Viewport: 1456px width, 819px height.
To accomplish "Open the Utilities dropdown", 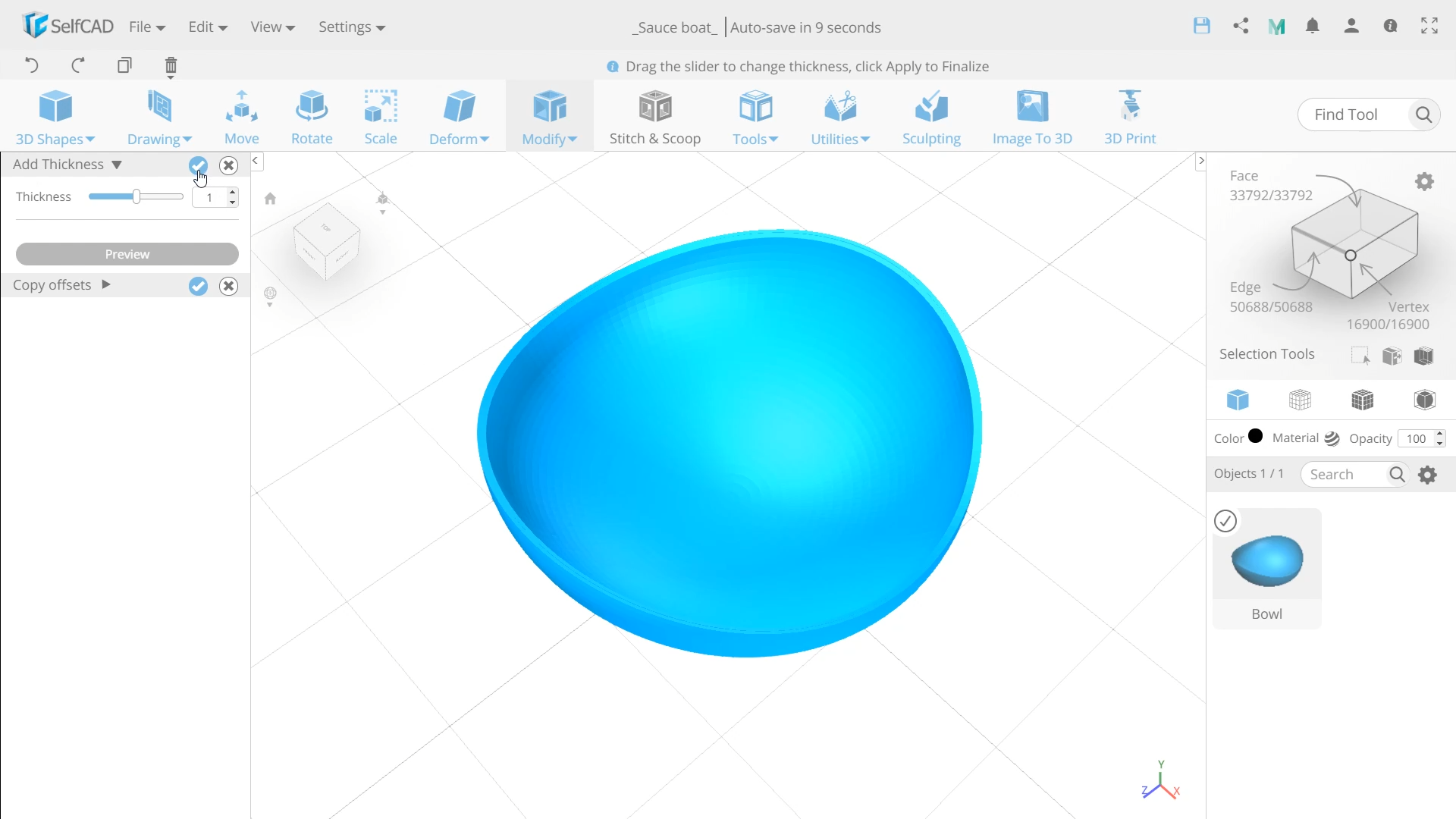I will tap(840, 117).
